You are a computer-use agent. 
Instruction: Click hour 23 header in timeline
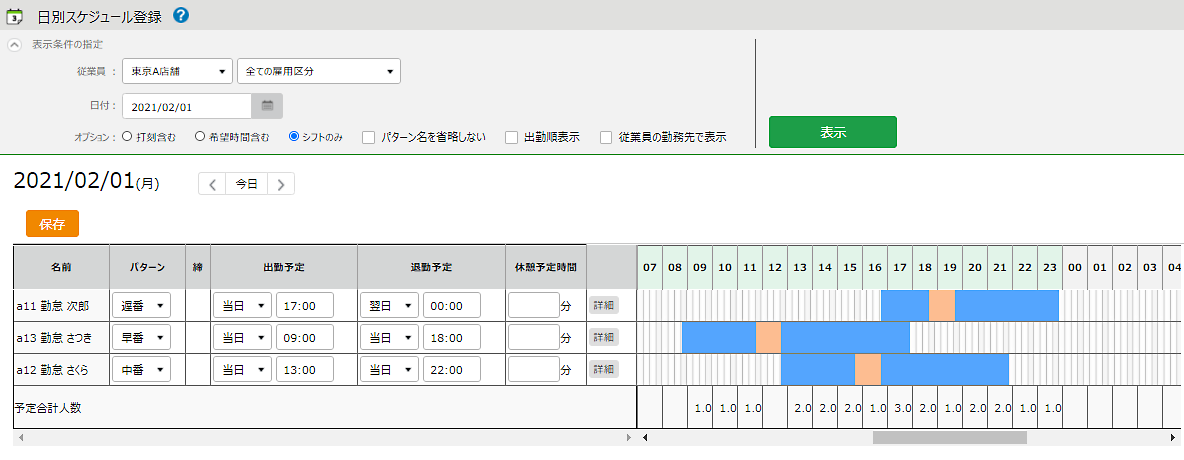point(1050,267)
